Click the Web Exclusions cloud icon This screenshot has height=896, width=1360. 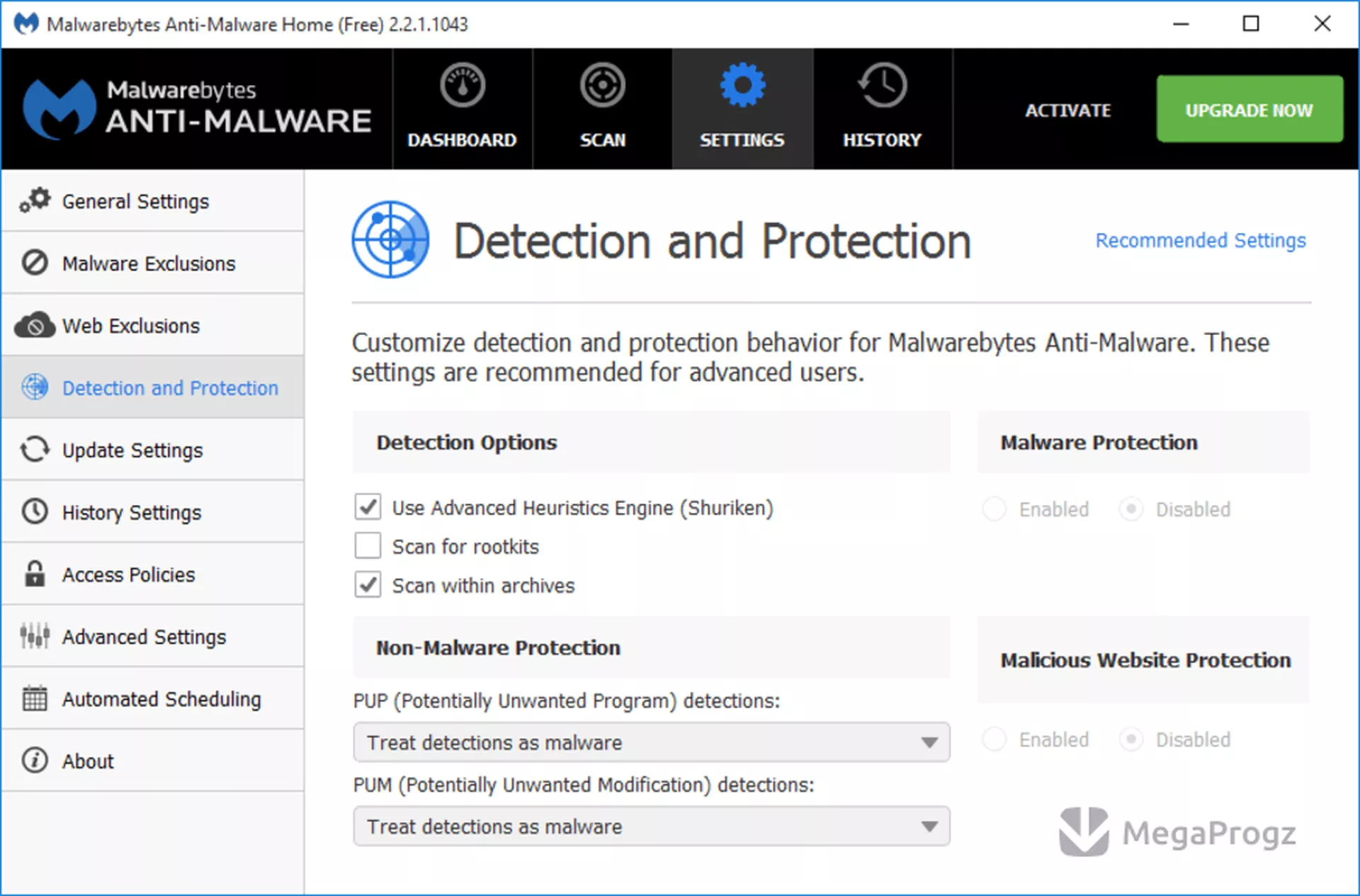coord(35,325)
